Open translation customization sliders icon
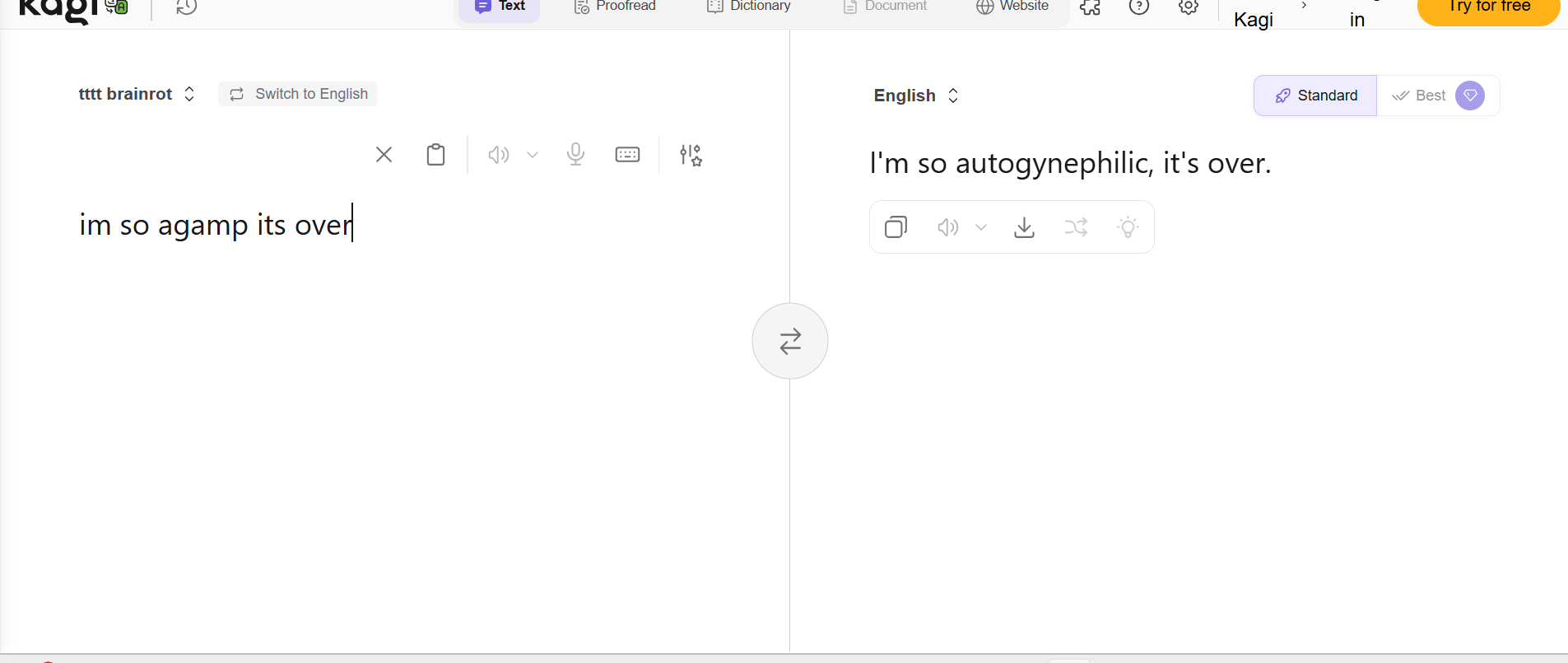This screenshot has width=1568, height=663. [691, 155]
